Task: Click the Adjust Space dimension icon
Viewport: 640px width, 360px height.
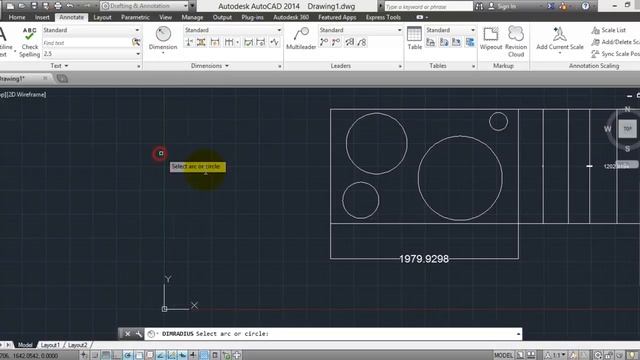Action: click(x=201, y=42)
